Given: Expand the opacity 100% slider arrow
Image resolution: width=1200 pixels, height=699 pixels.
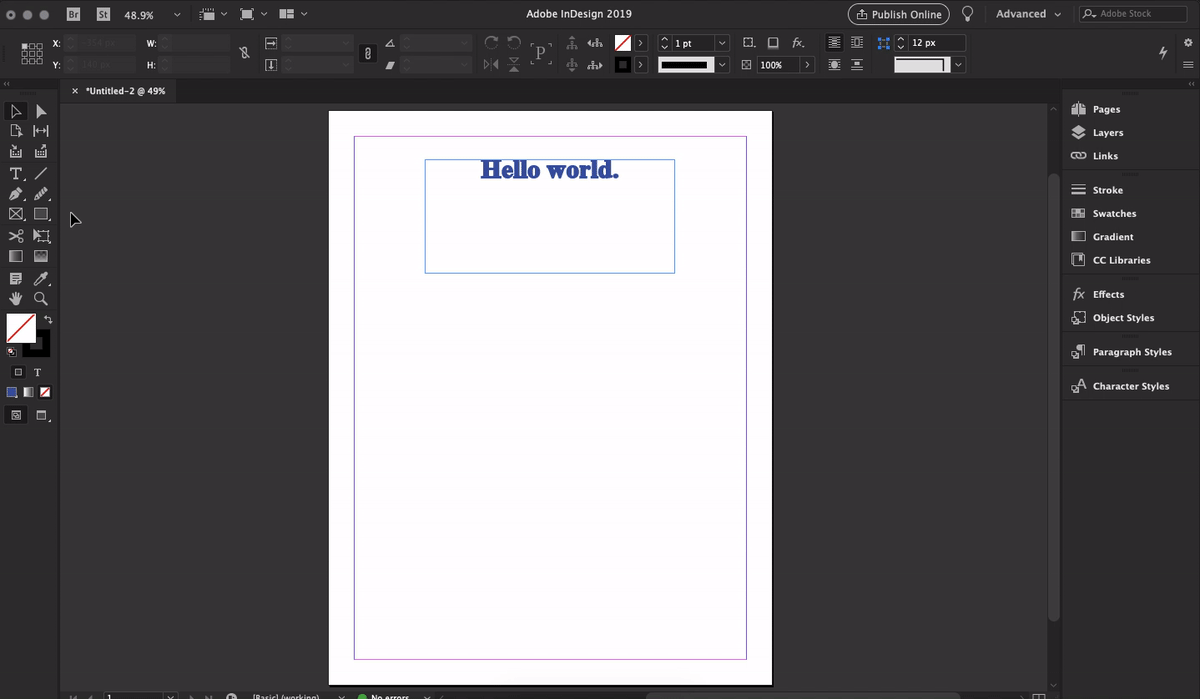Looking at the screenshot, I should (x=806, y=65).
